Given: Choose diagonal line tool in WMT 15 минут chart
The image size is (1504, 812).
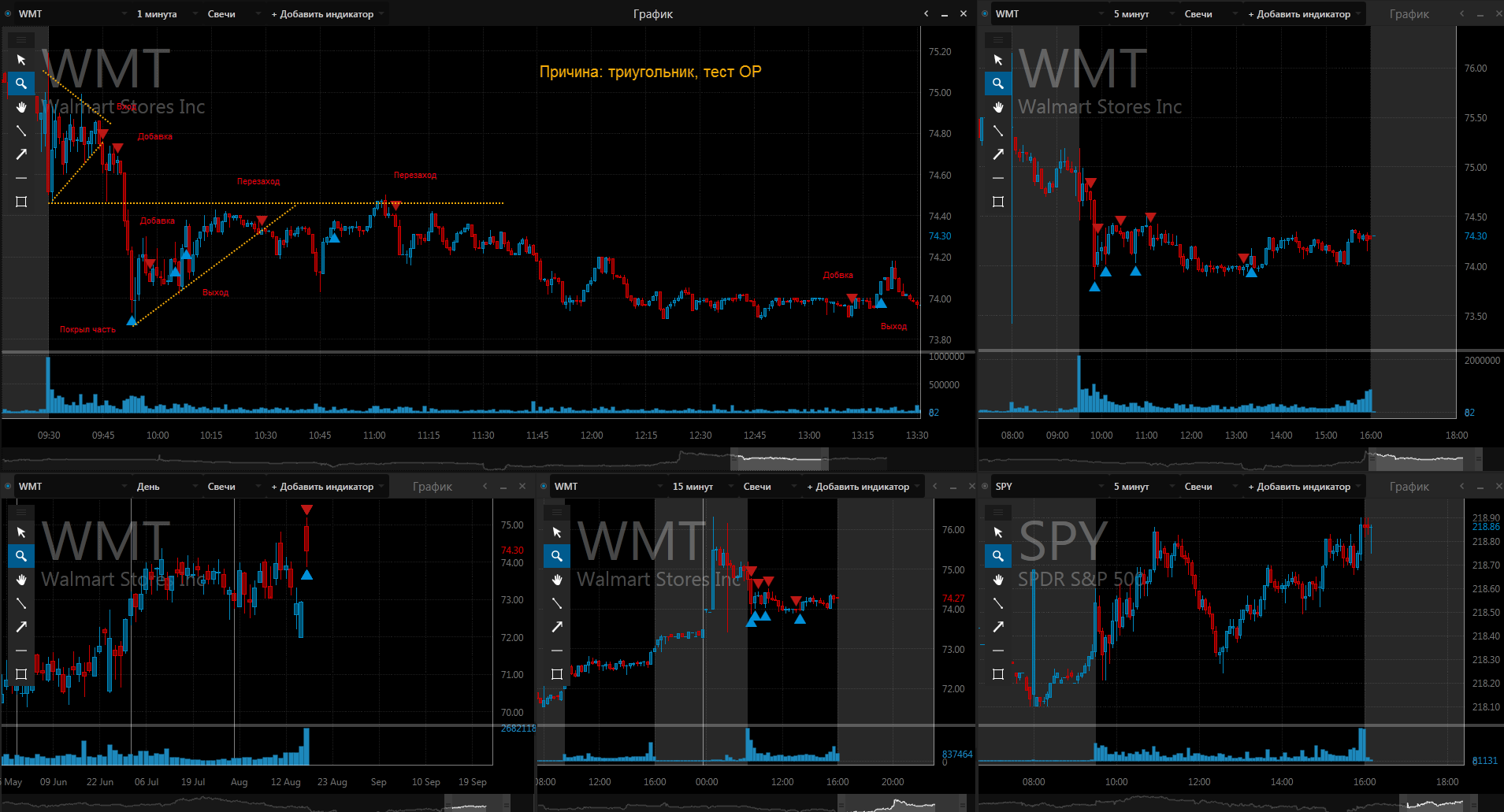Looking at the screenshot, I should 557,603.
